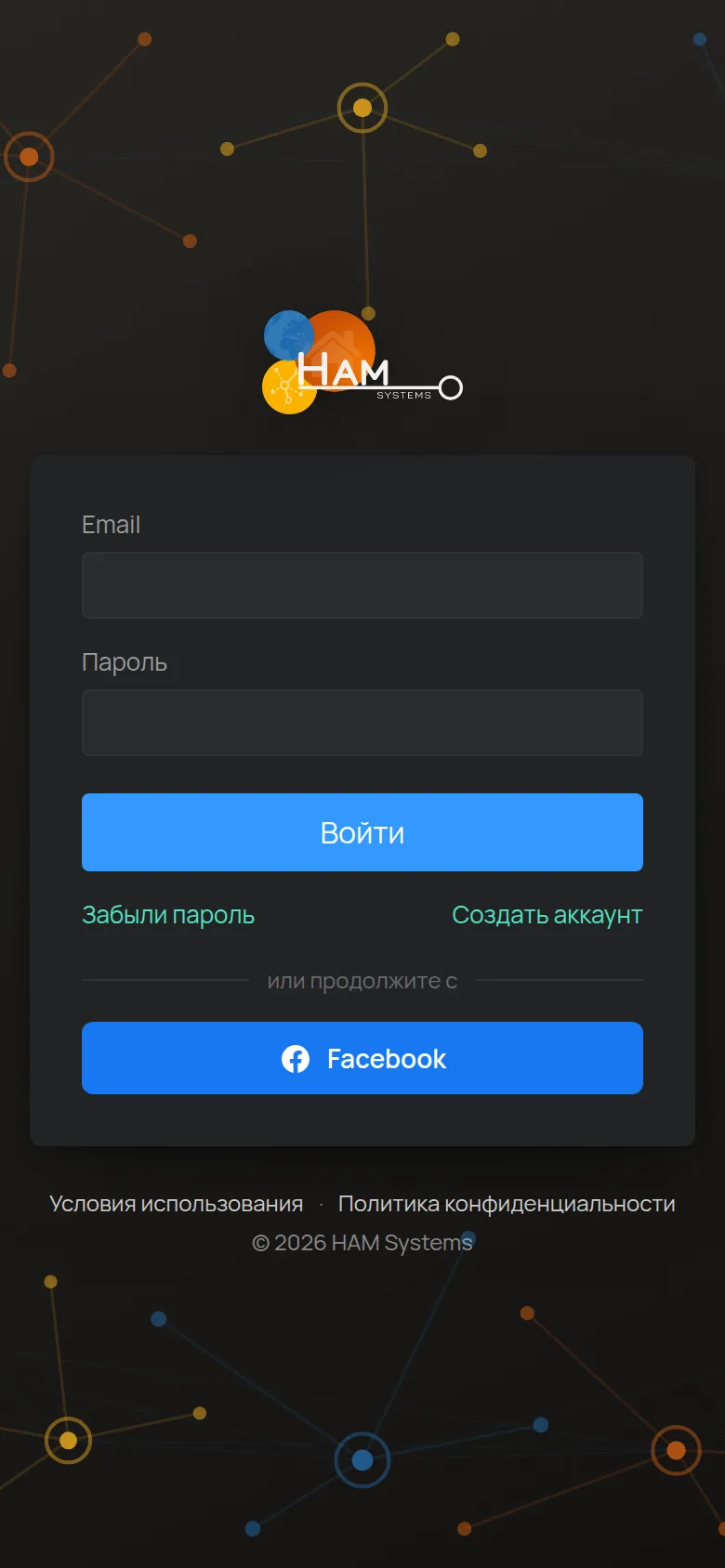Click the white key ring on logo
Viewport: 725px width, 1568px height.
point(451,387)
